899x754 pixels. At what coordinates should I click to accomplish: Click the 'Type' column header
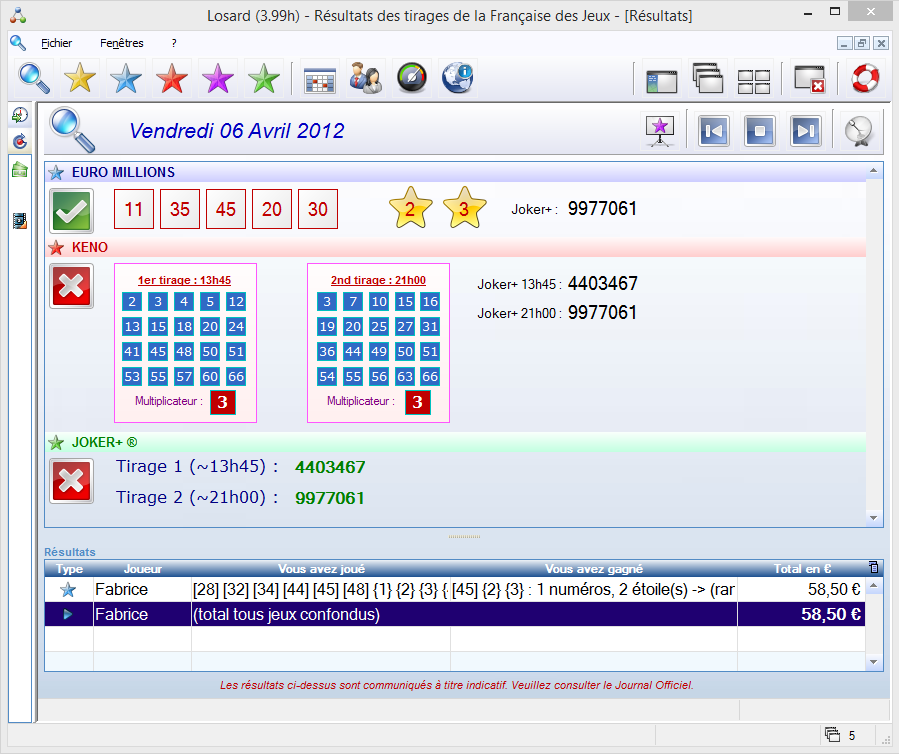click(69, 569)
